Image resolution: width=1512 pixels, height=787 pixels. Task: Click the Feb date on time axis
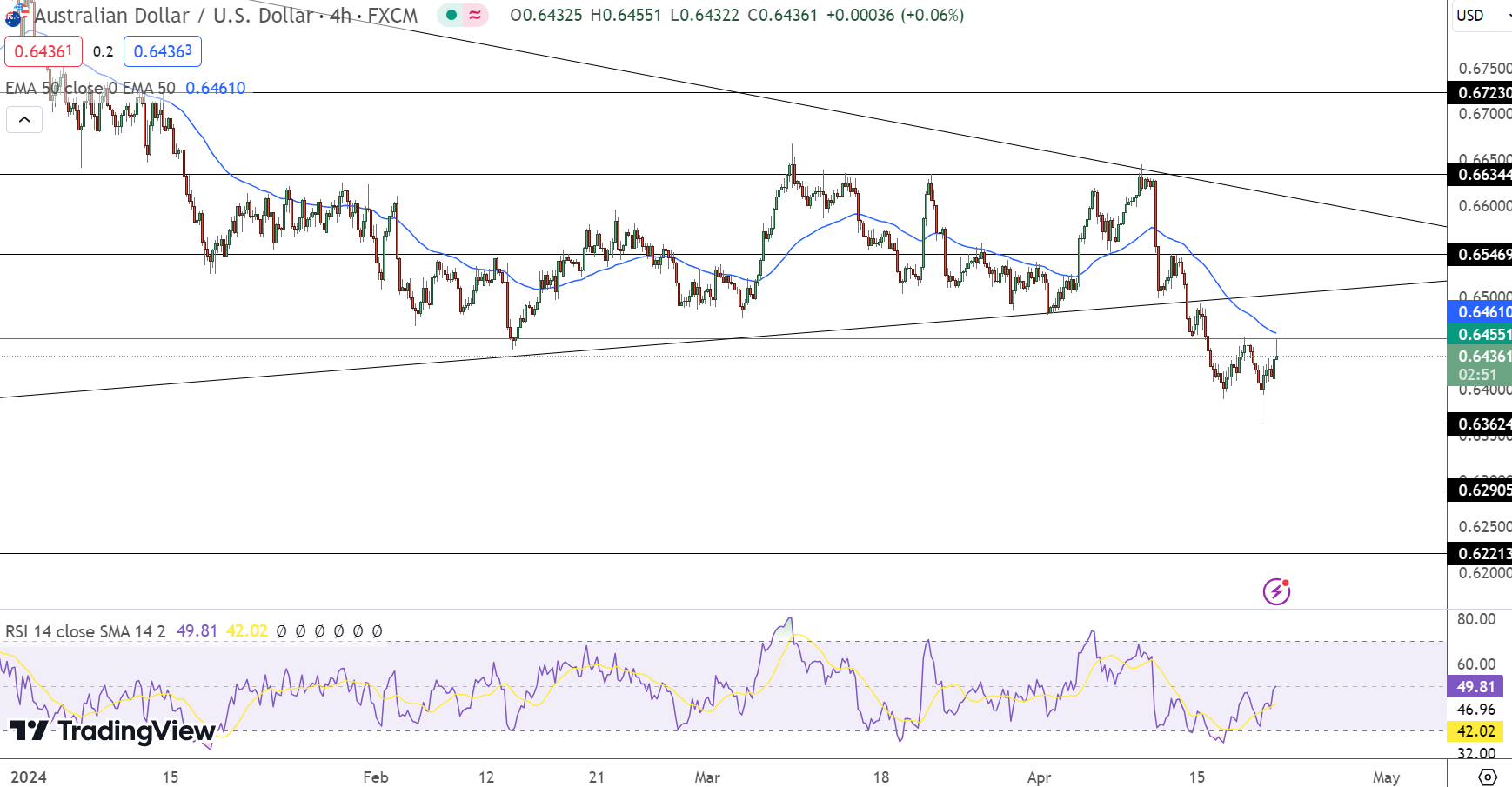point(376,777)
